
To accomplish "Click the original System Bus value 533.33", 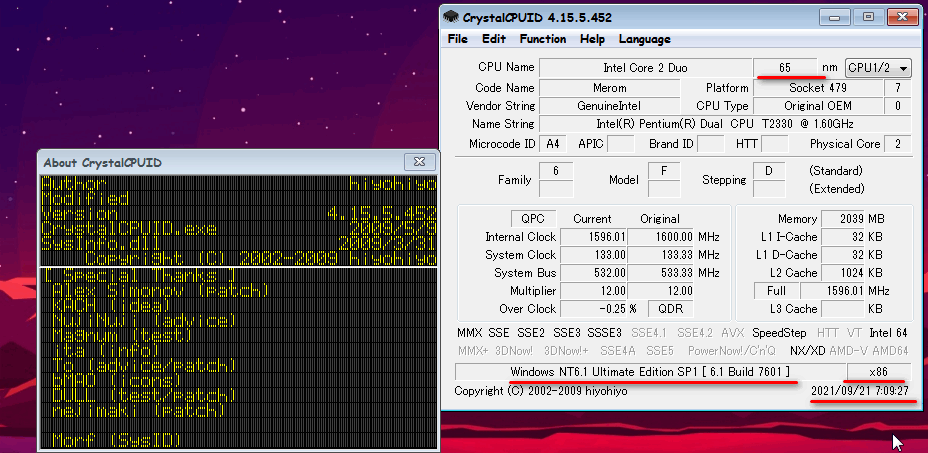I will [661, 273].
